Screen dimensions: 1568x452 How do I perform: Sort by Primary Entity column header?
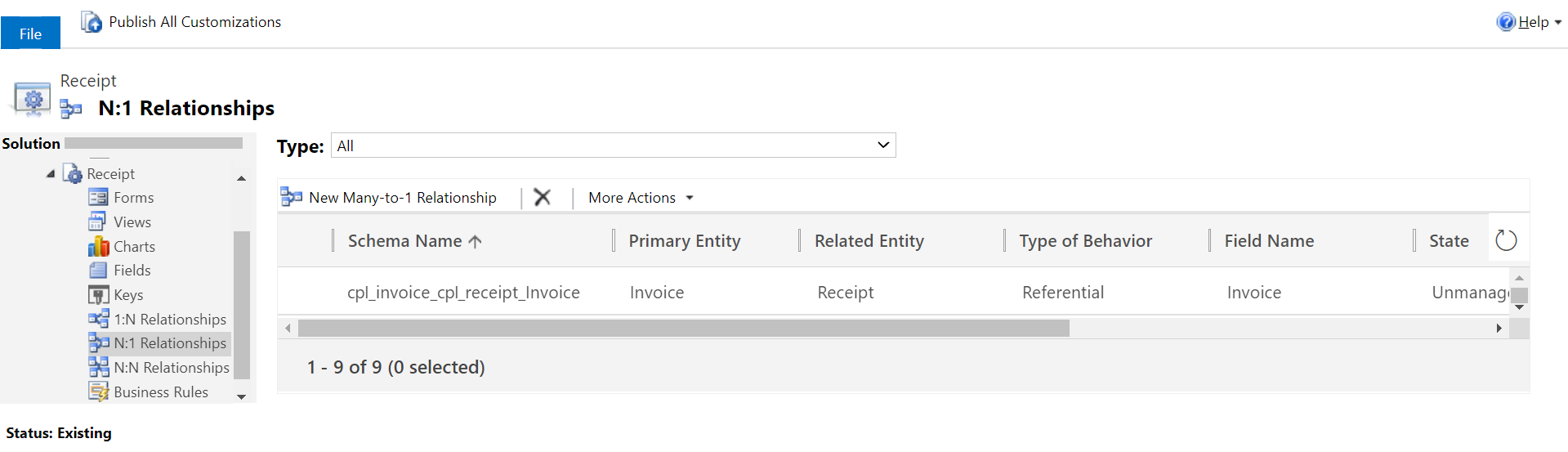pos(684,241)
